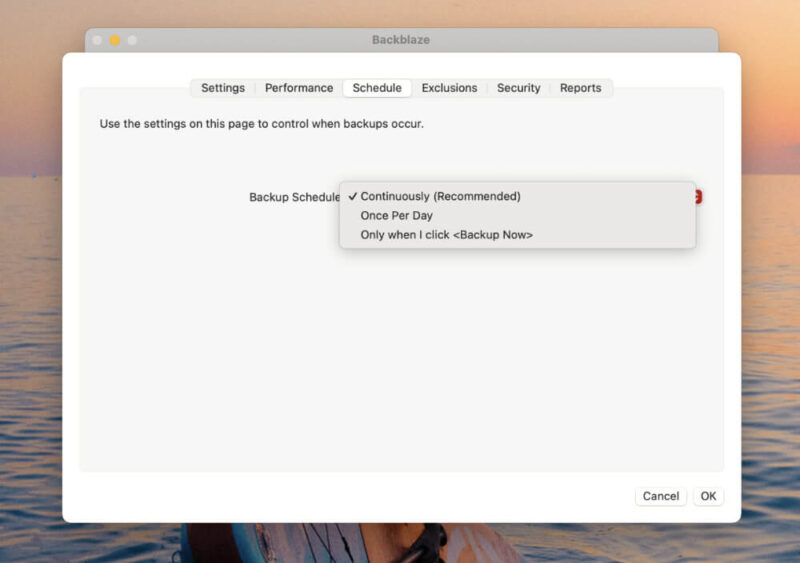Click the greyed-out close window button
Screen dimensions: 800x563
point(97,40)
